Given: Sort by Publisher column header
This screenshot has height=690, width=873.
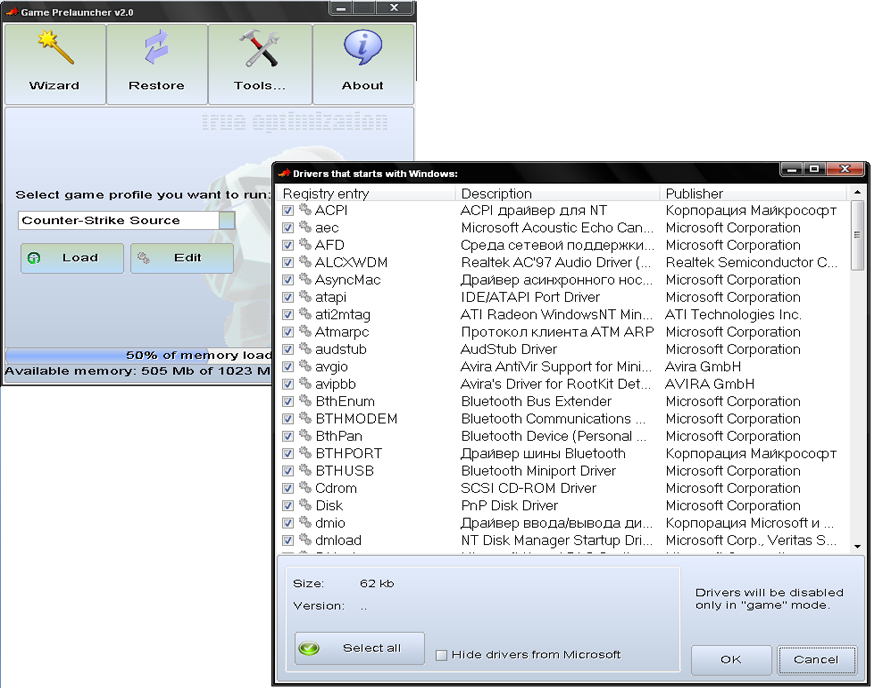Looking at the screenshot, I should coord(753,193).
